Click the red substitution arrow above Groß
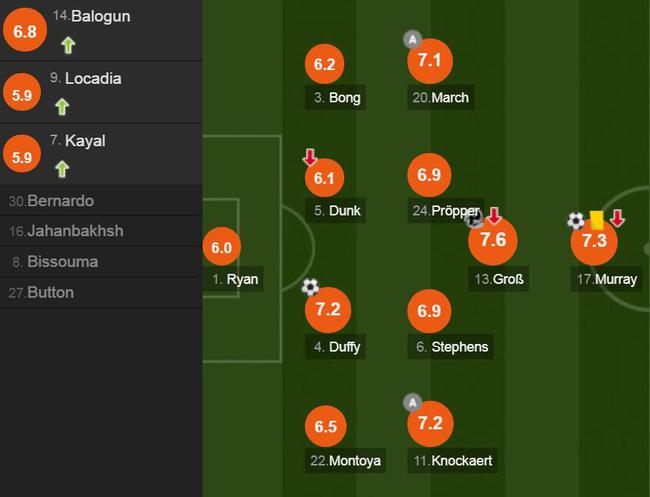The height and width of the screenshot is (497, 650). click(494, 216)
